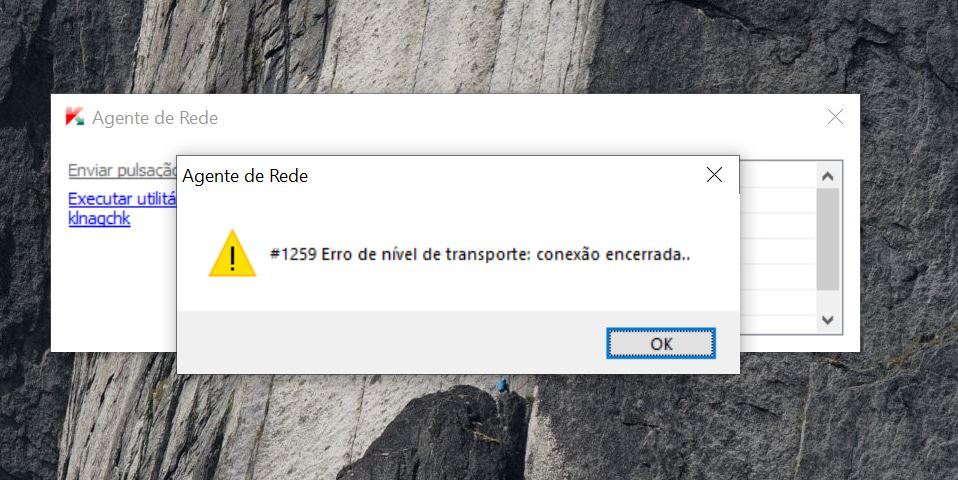Click the scrollbar track below the thumb
The height and width of the screenshot is (480, 958).
[x=828, y=300]
